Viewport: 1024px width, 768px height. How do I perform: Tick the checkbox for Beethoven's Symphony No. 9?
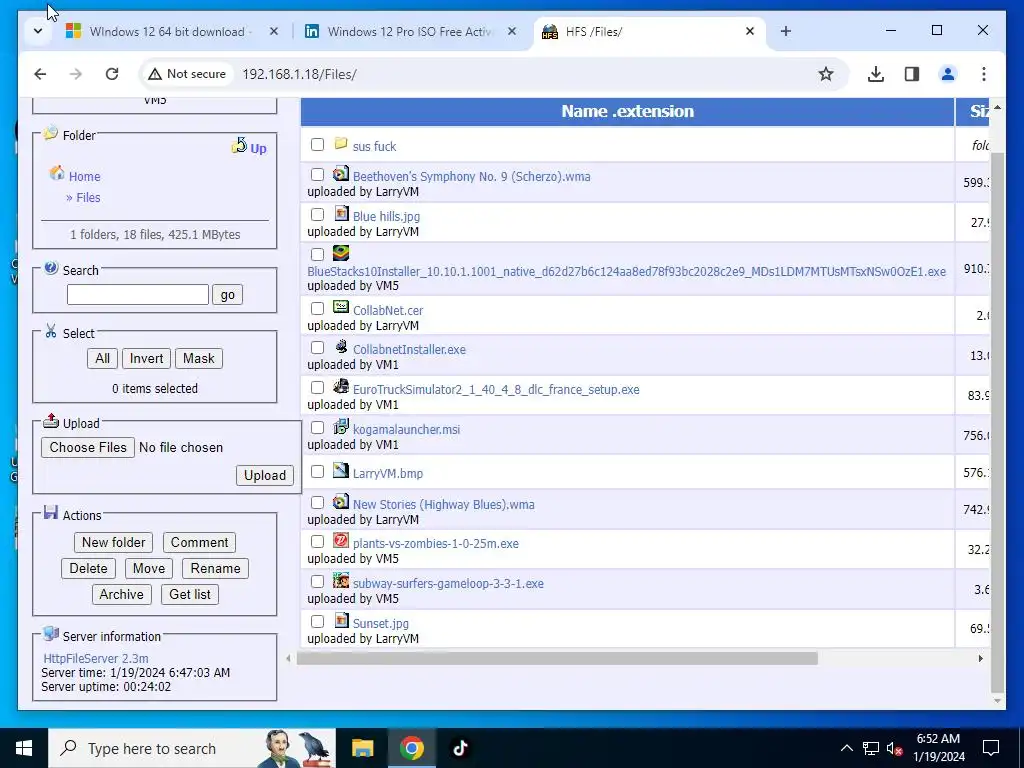pyautogui.click(x=317, y=174)
